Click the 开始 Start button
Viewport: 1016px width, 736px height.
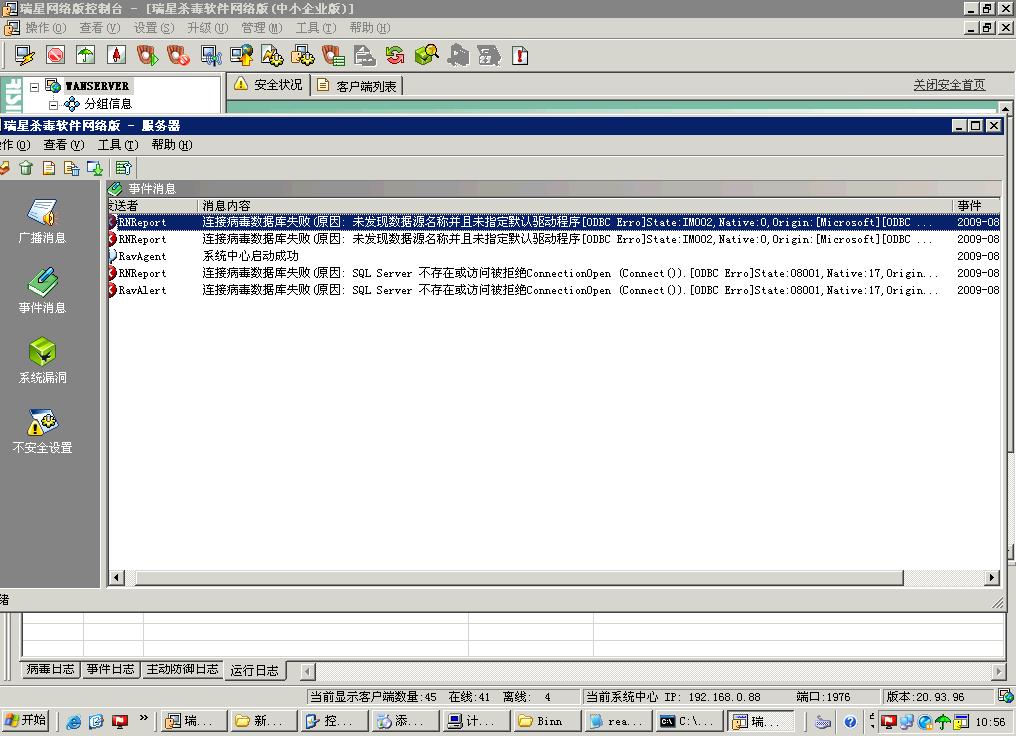[26, 720]
